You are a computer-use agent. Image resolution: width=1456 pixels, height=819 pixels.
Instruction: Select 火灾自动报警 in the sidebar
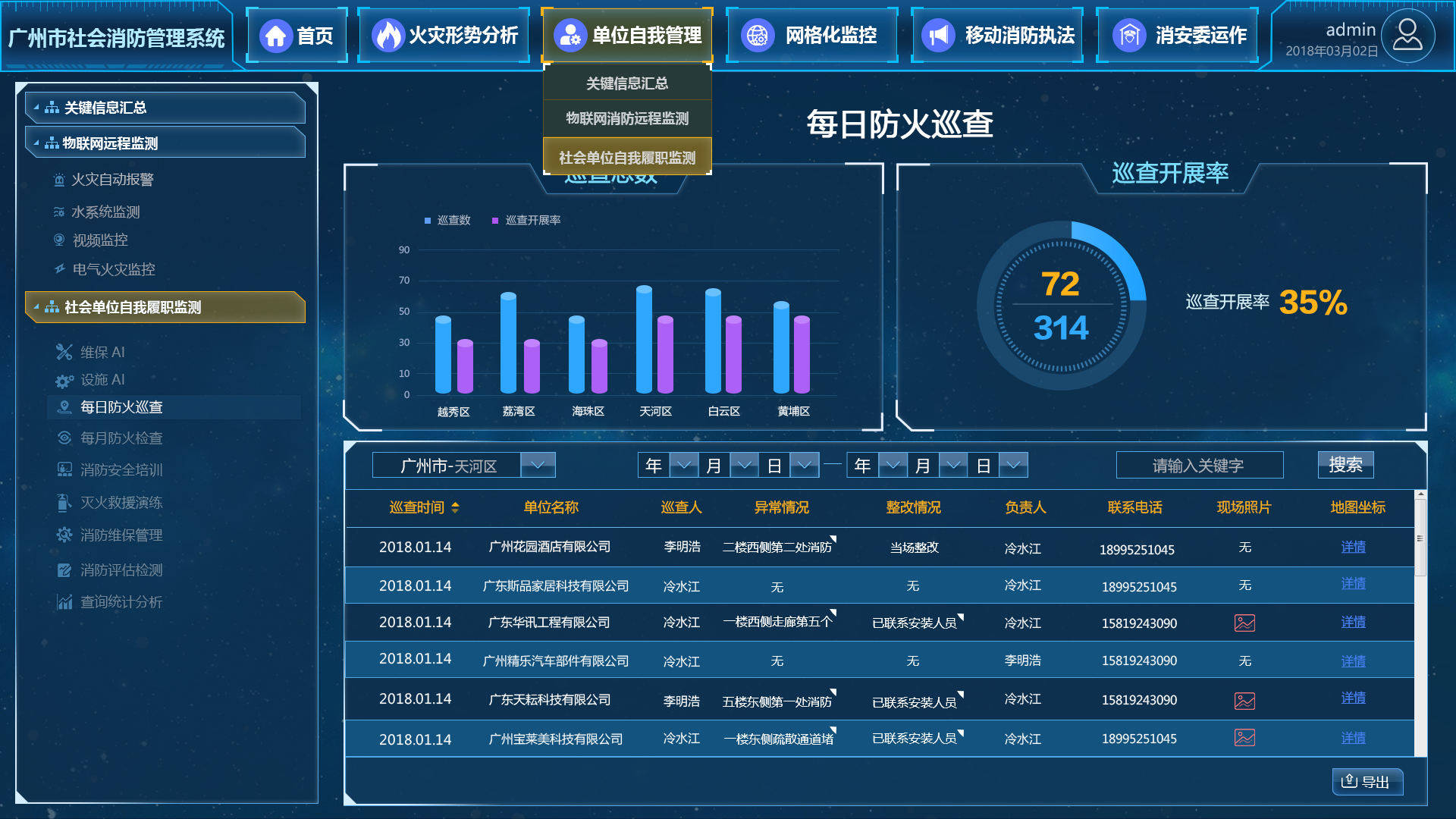(112, 180)
